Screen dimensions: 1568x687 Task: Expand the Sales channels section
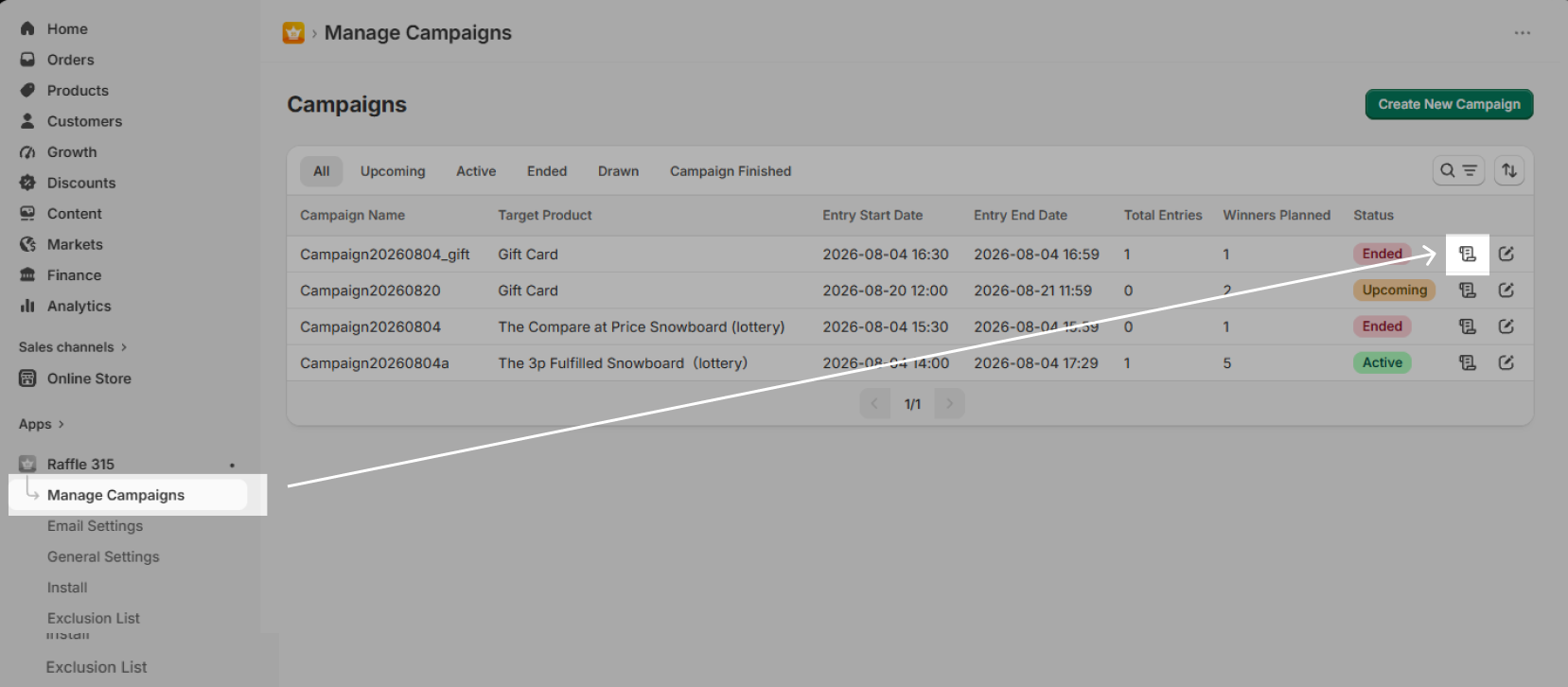[x=73, y=347]
